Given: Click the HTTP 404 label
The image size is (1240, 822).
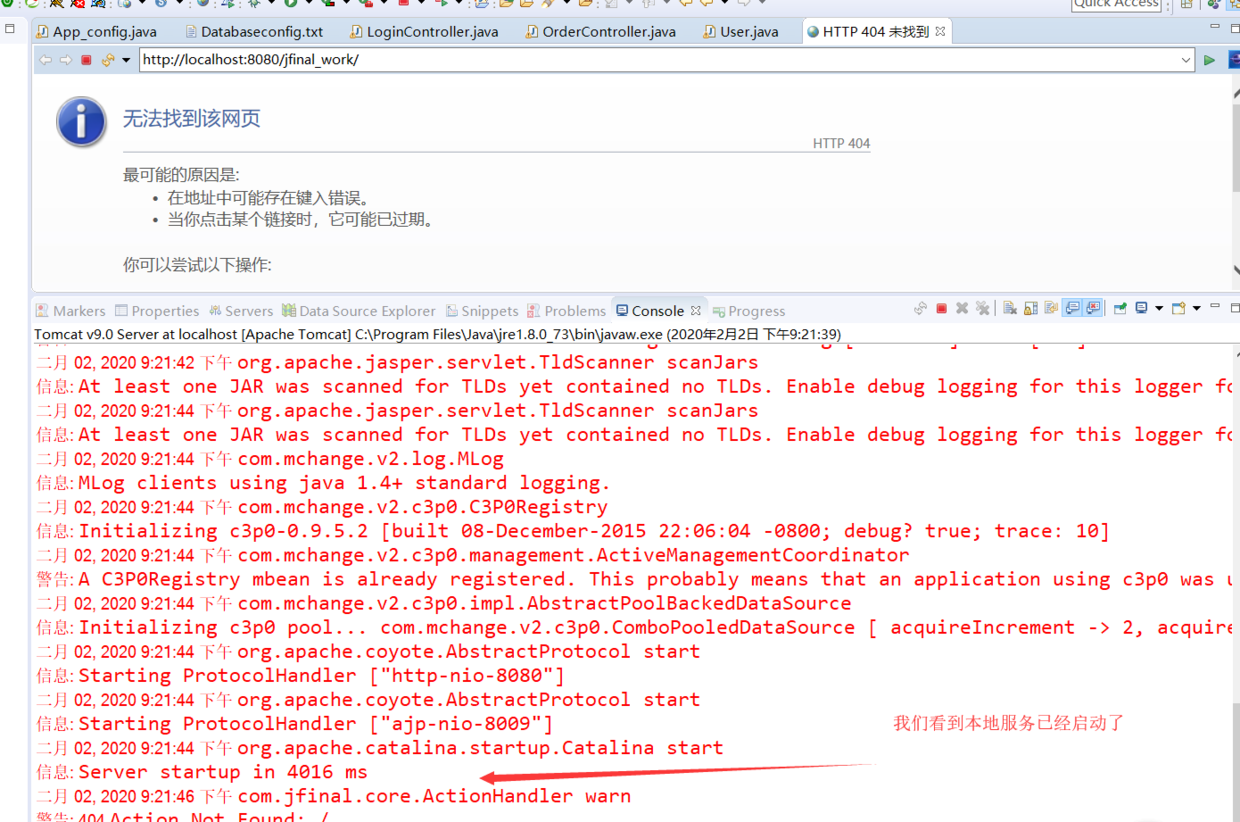Looking at the screenshot, I should [x=841, y=143].
